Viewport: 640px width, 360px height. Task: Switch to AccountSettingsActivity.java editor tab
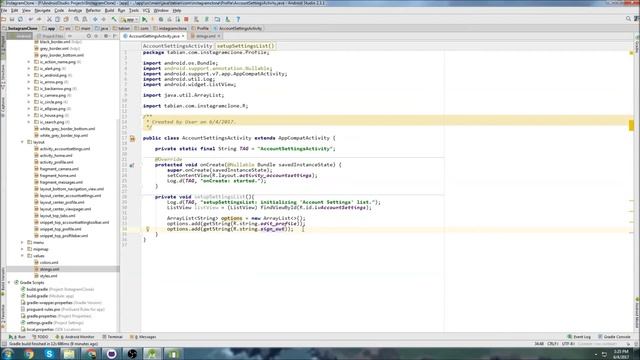pyautogui.click(x=154, y=36)
